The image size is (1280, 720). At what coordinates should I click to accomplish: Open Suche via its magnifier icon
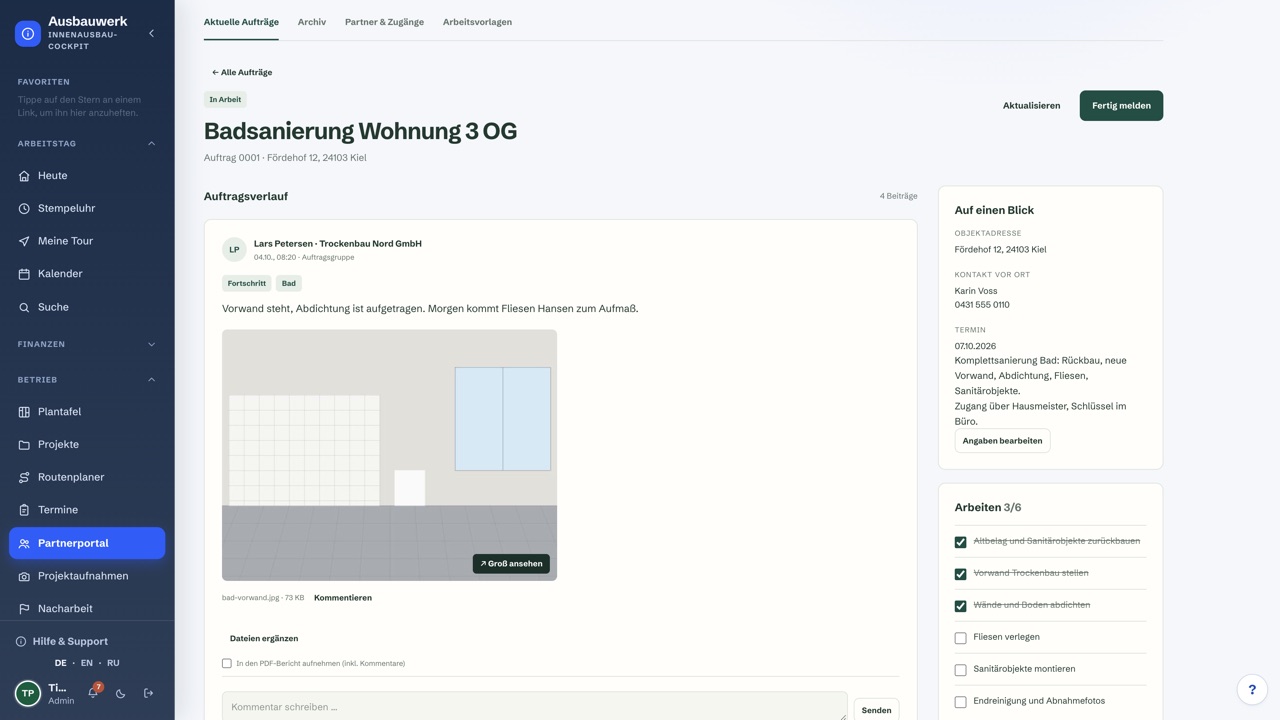click(x=24, y=307)
